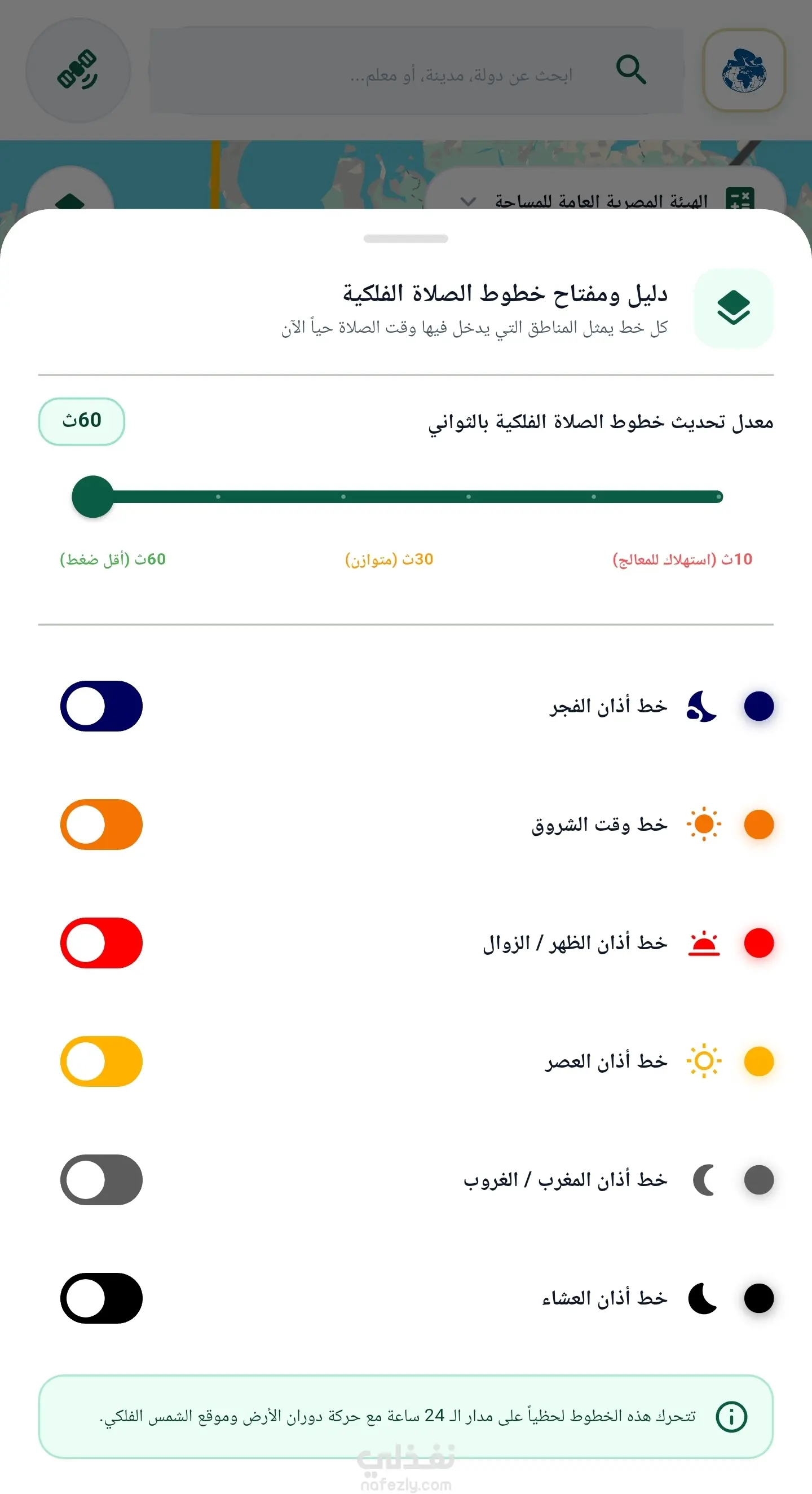Tap the red Dhuhr zenith icon
This screenshot has width=812, height=1494.
tap(704, 943)
